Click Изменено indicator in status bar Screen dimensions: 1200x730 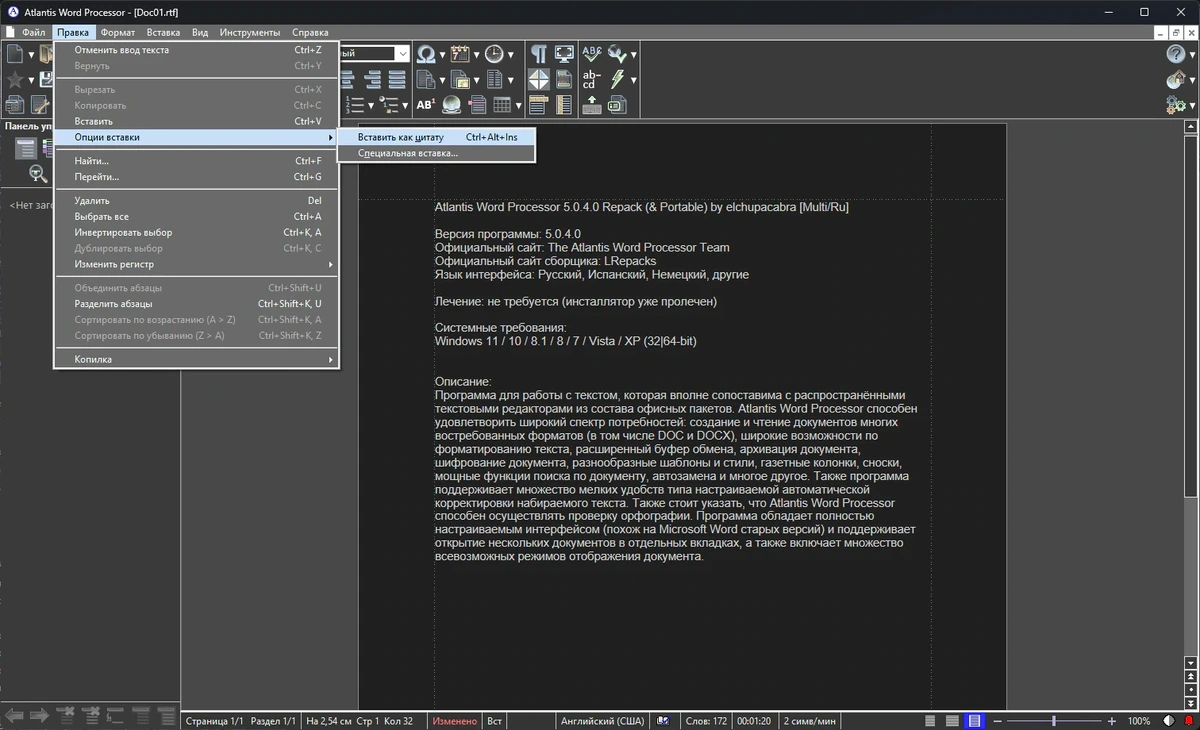click(455, 721)
